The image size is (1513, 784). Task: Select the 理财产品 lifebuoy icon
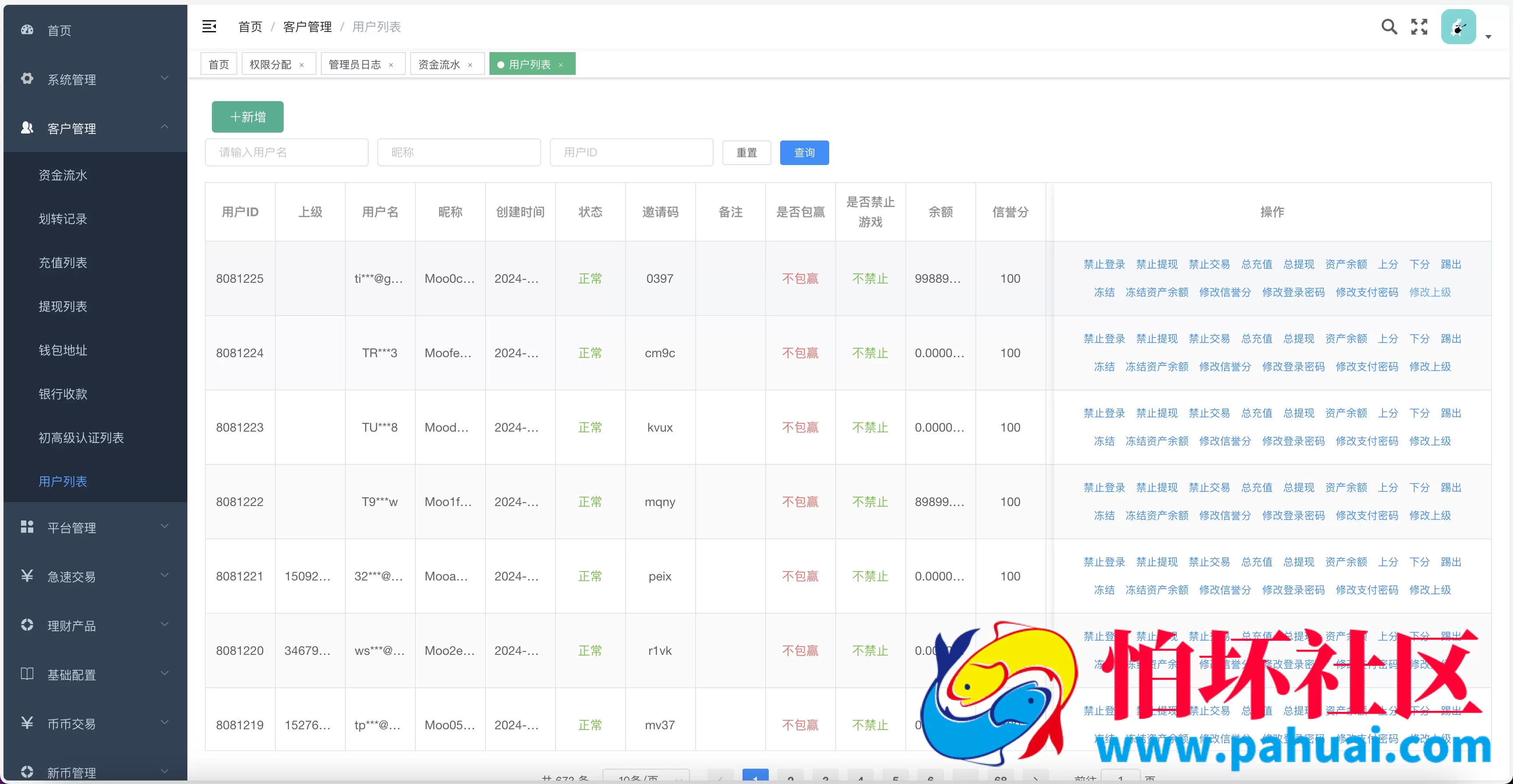pyautogui.click(x=27, y=625)
